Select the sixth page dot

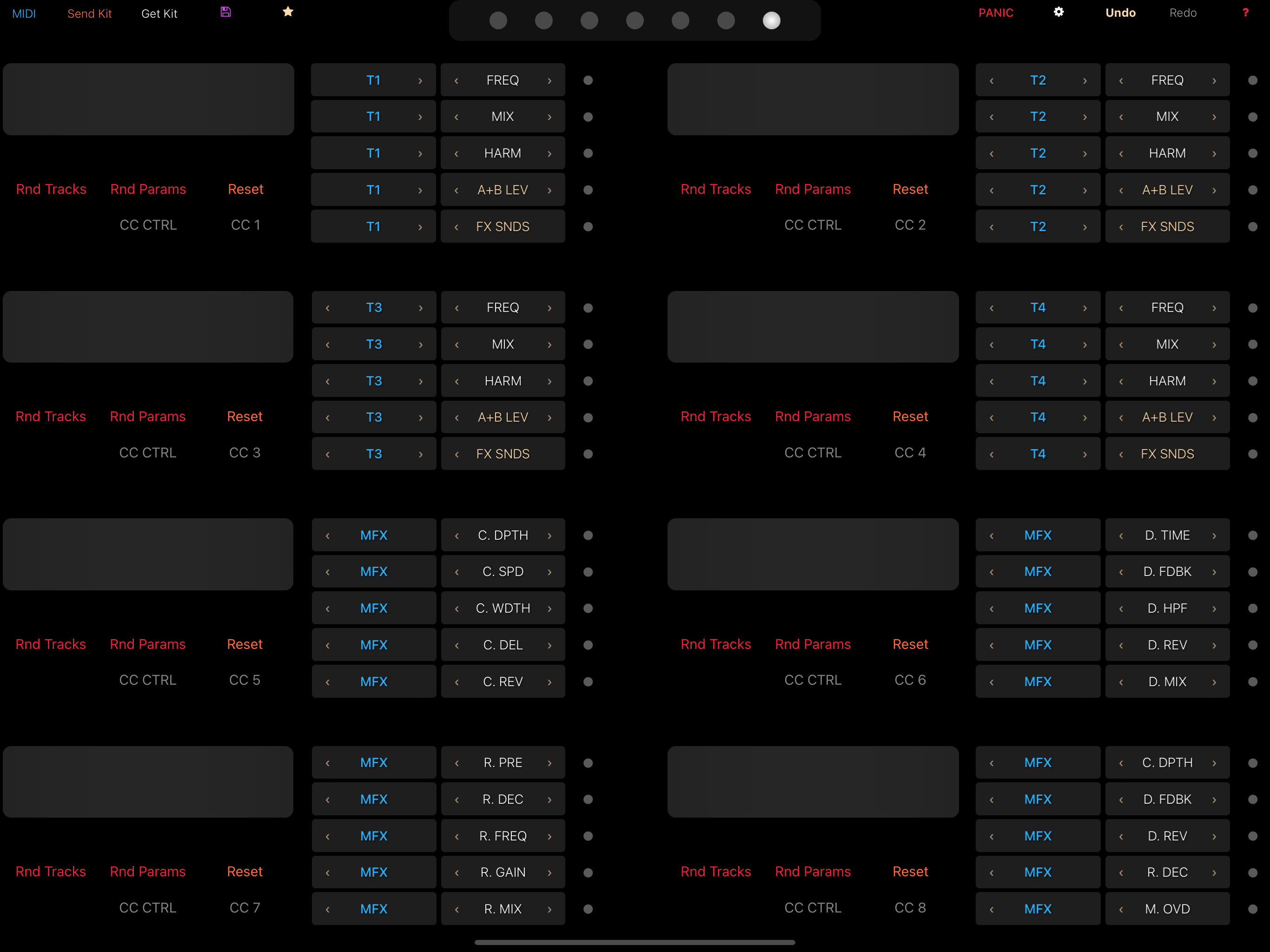726,20
